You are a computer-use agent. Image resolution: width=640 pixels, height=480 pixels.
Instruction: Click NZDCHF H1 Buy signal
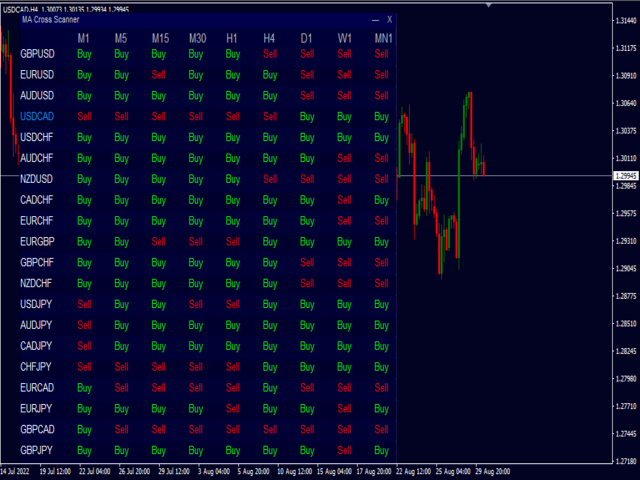[x=233, y=284]
